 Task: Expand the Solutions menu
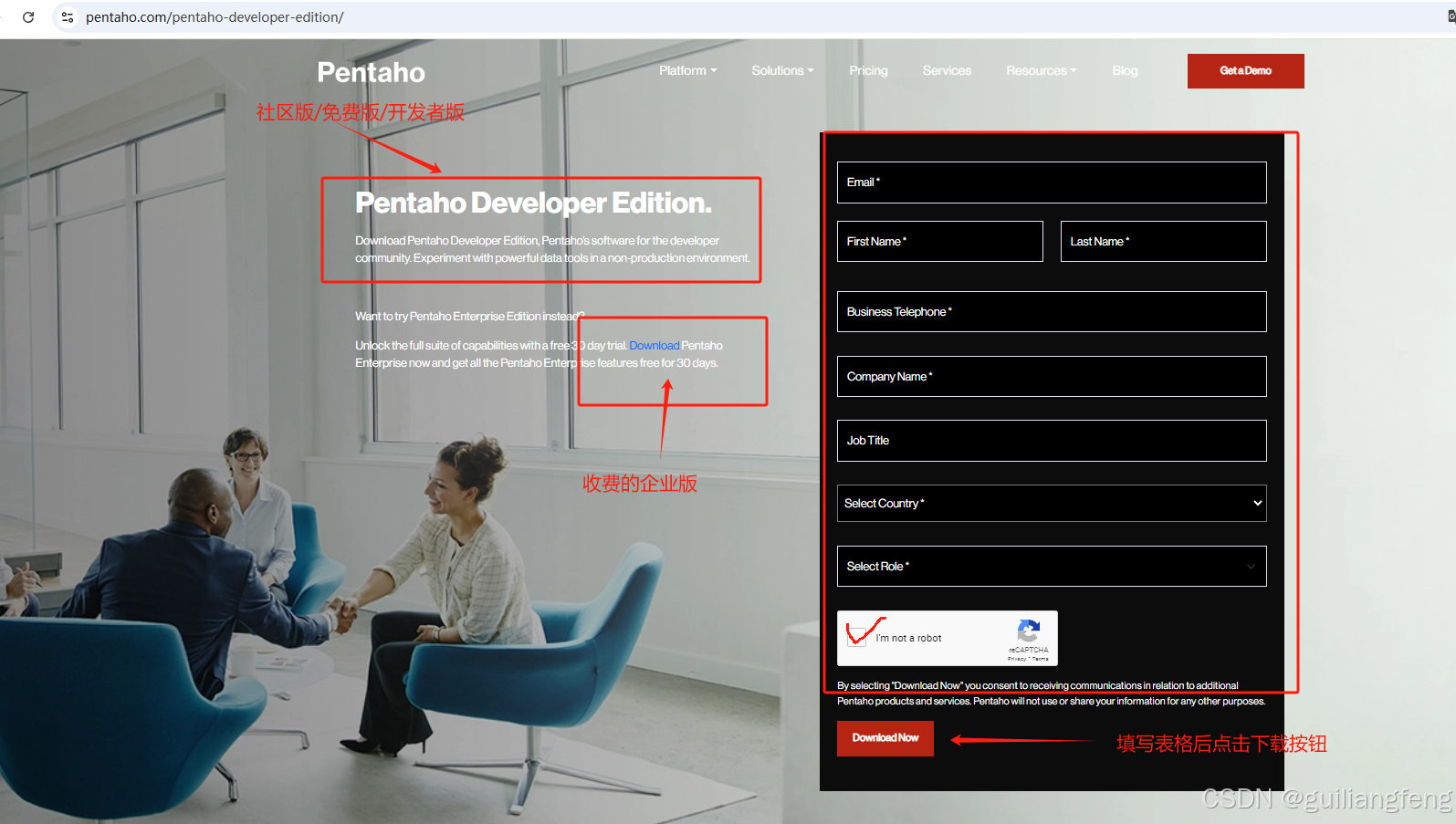click(782, 70)
